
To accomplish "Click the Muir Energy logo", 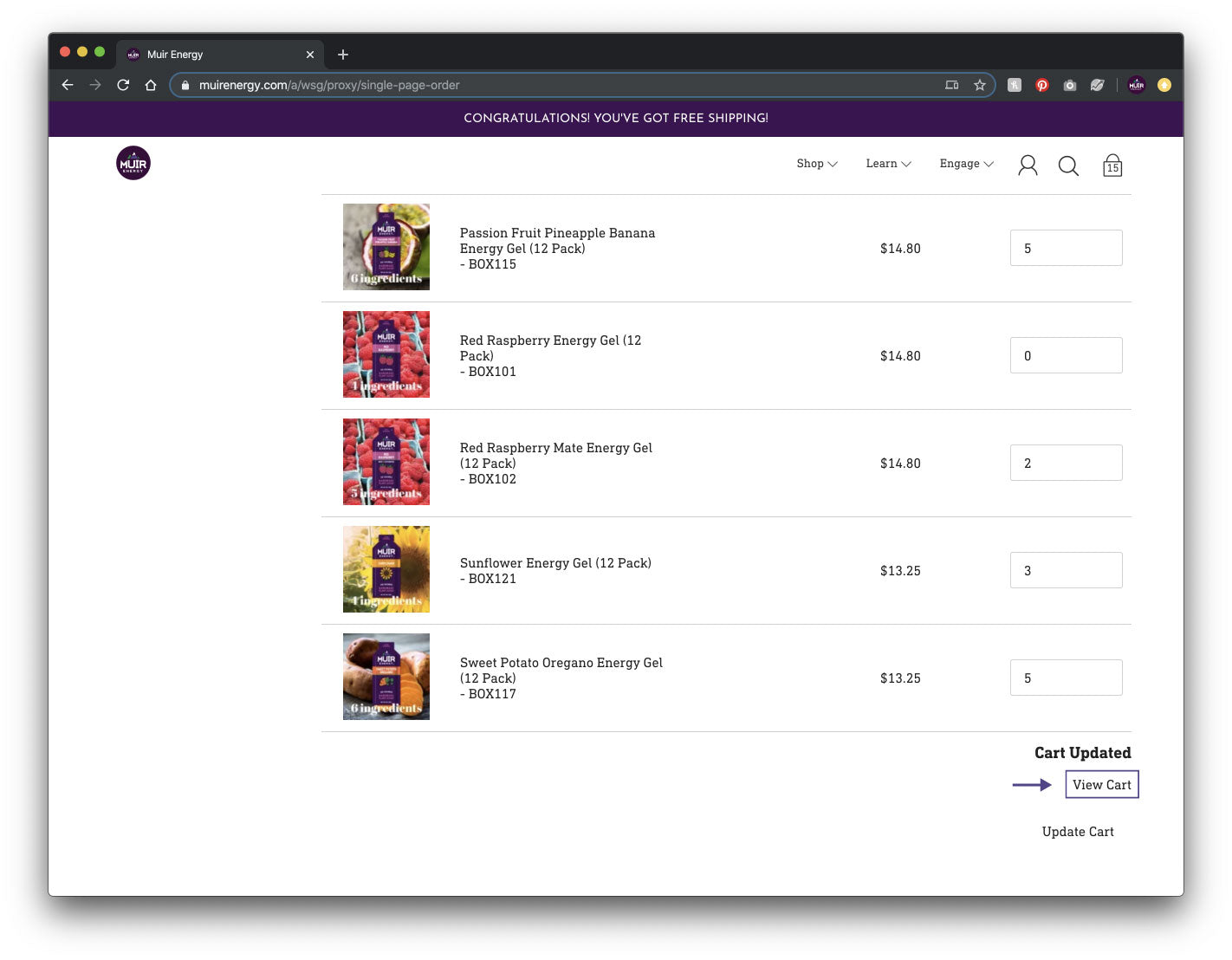I will click(133, 163).
